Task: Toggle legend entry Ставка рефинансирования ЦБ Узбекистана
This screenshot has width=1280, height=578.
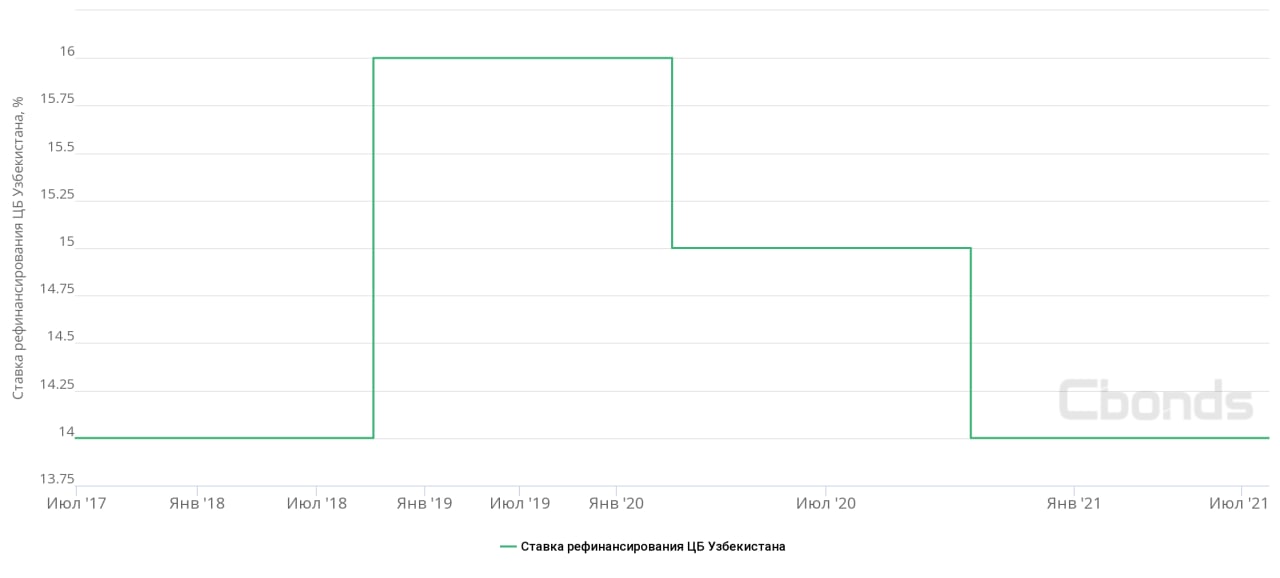Action: pyautogui.click(x=653, y=546)
